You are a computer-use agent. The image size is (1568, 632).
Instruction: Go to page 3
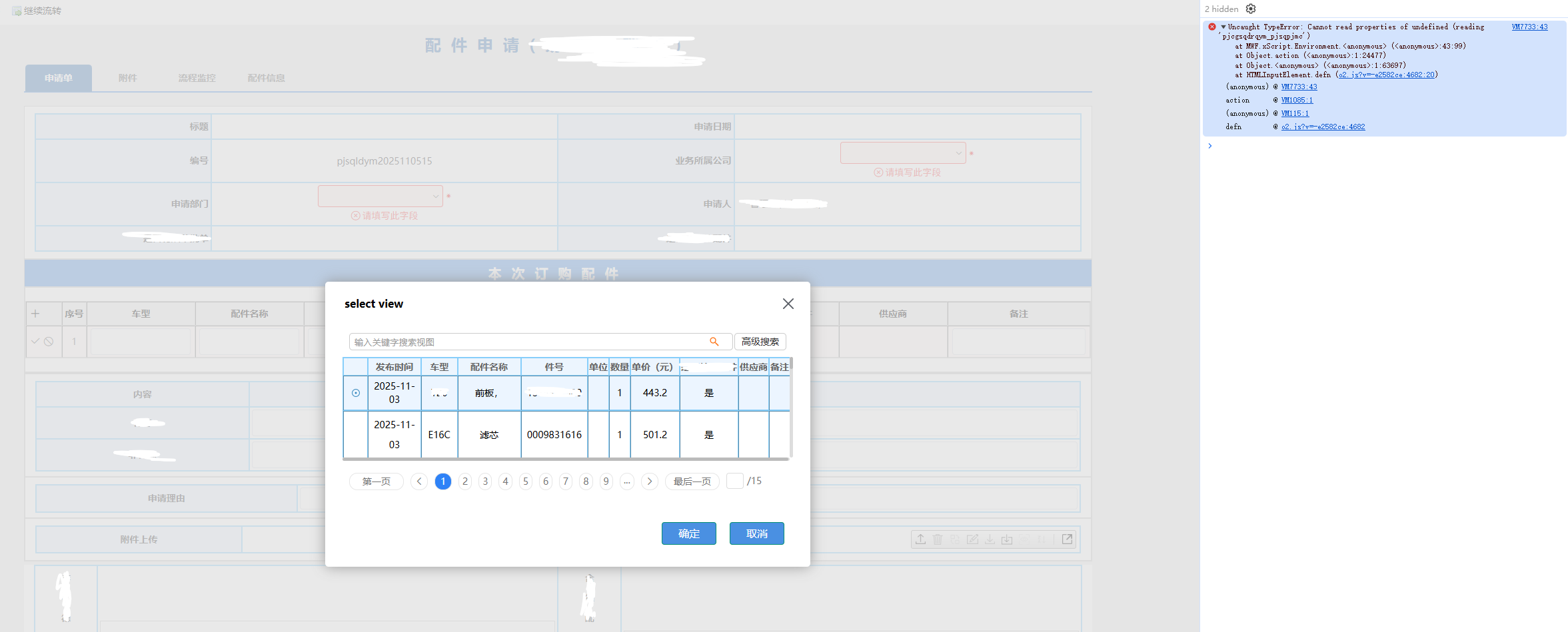click(x=485, y=481)
